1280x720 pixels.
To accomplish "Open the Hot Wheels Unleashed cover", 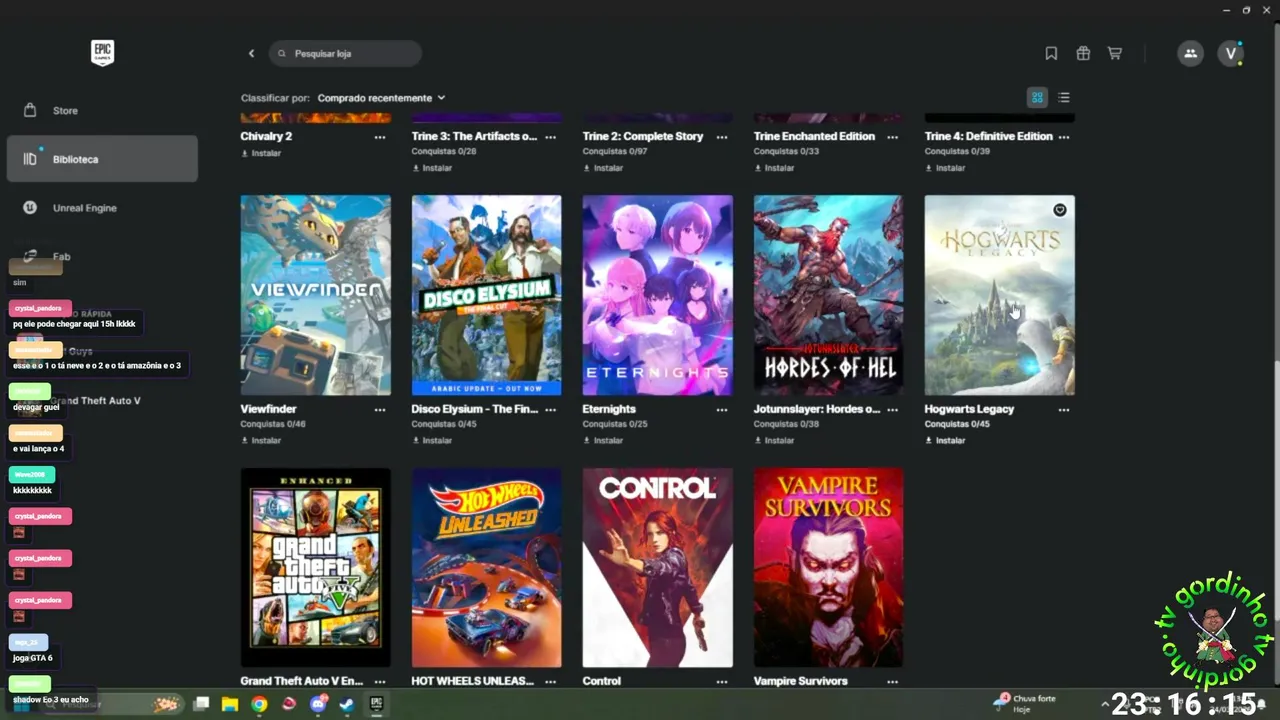I will click(487, 567).
